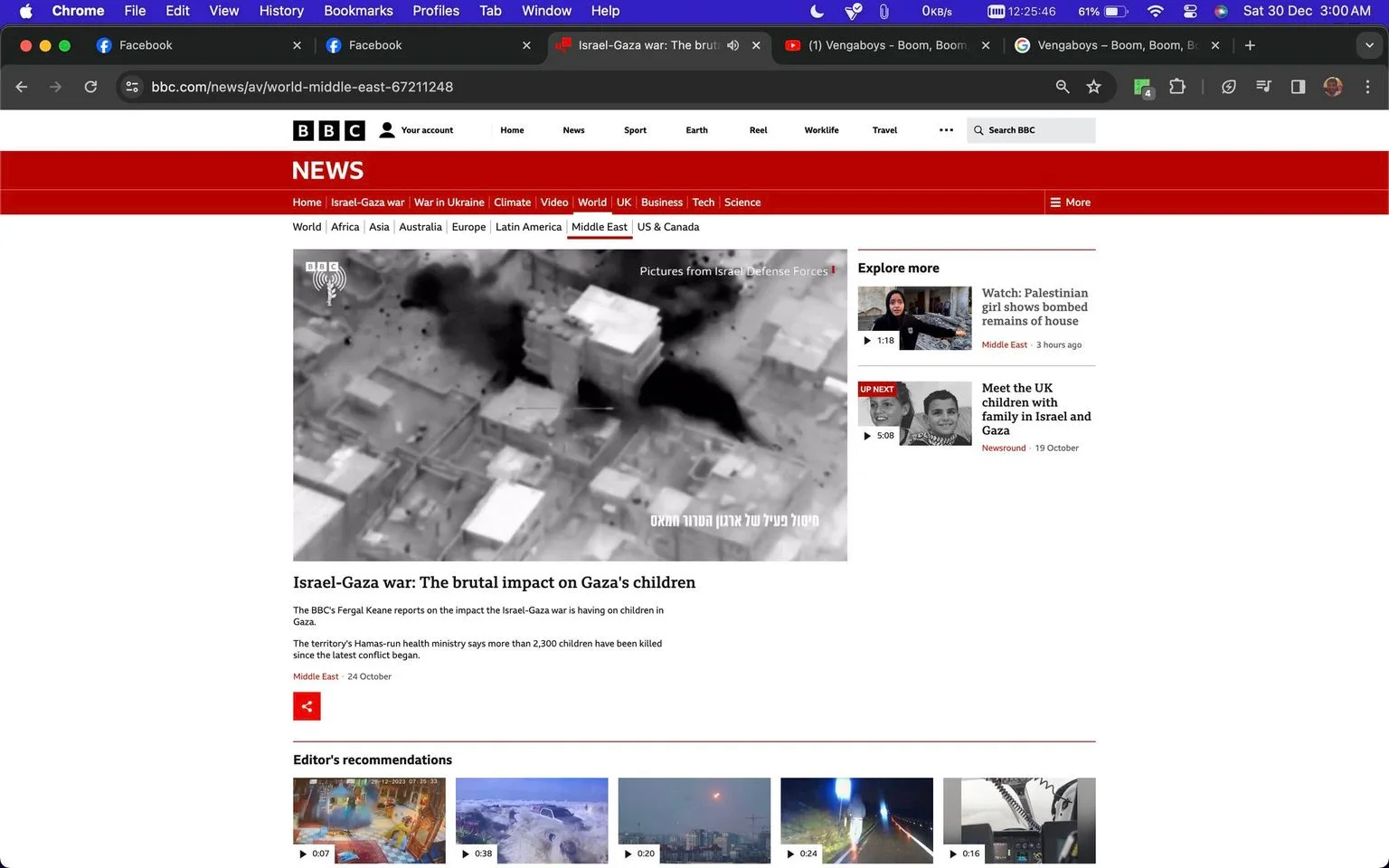
Task: Expand the More menu in BBC News bar
Action: (1070, 203)
